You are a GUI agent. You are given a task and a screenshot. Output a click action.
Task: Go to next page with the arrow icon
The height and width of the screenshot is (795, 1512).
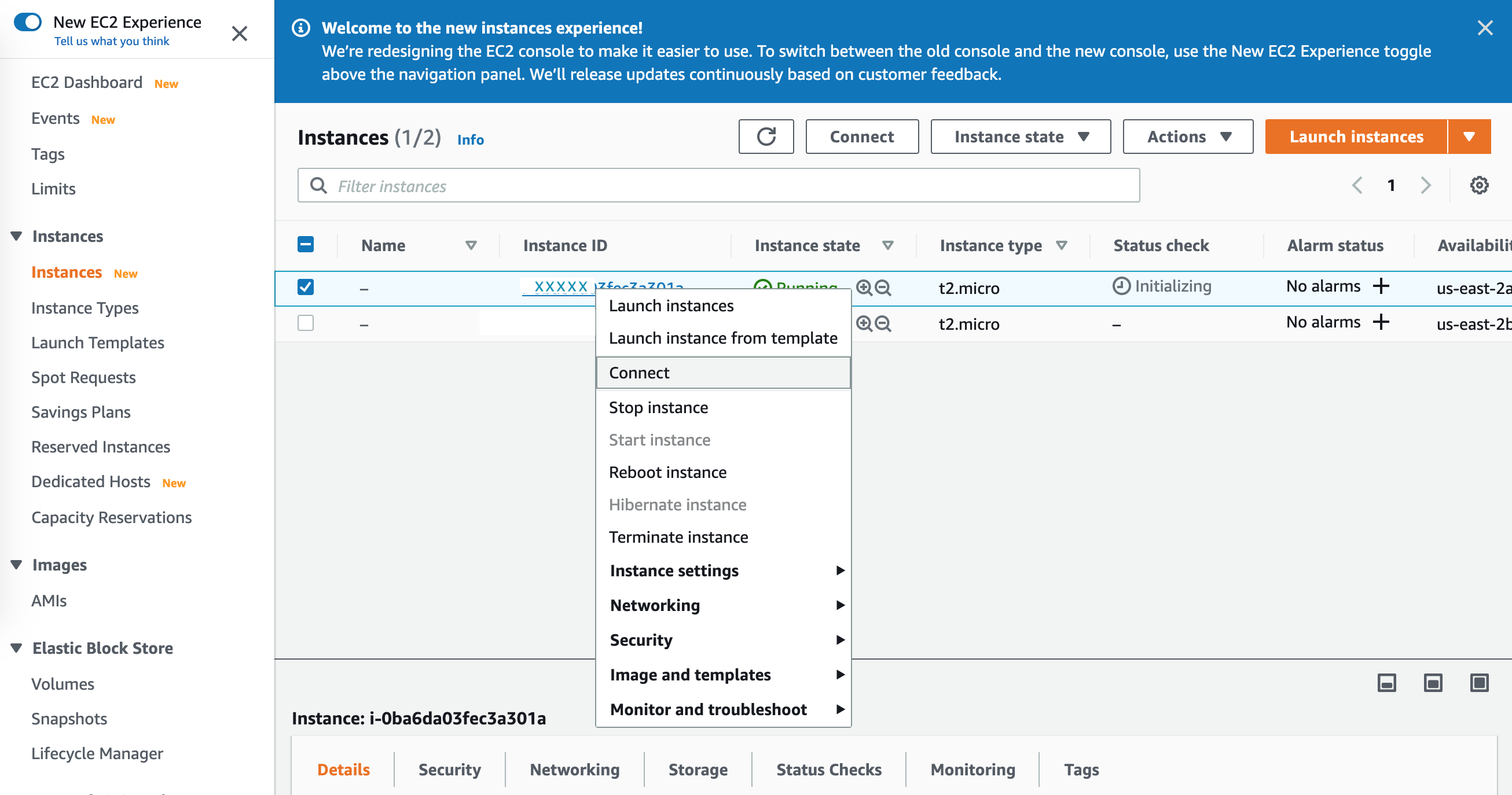click(x=1426, y=185)
